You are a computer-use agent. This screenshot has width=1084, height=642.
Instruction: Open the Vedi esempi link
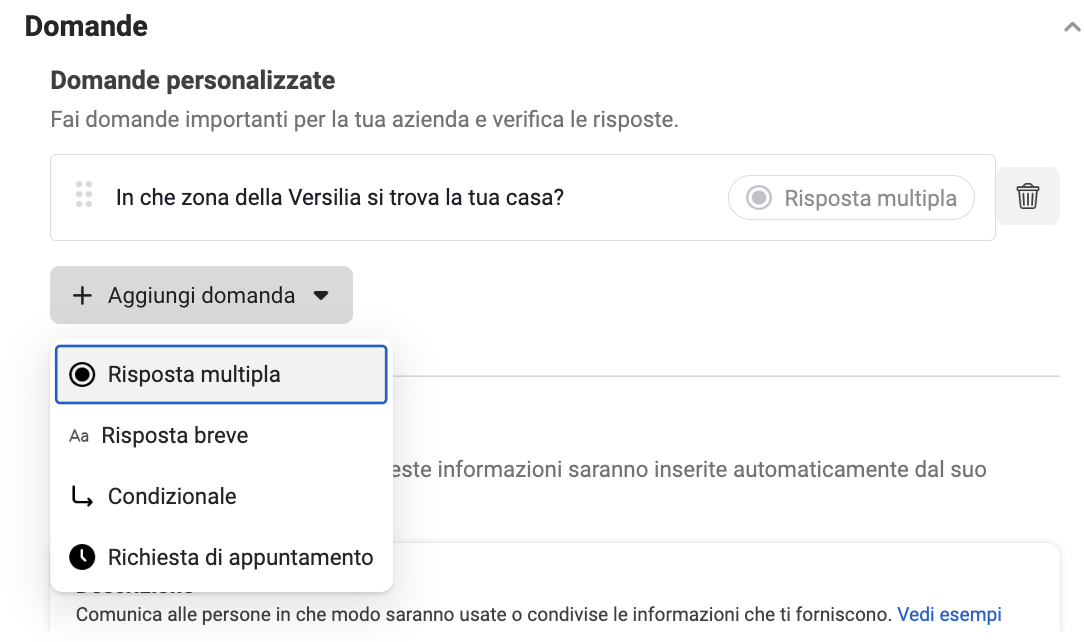pyautogui.click(x=949, y=614)
